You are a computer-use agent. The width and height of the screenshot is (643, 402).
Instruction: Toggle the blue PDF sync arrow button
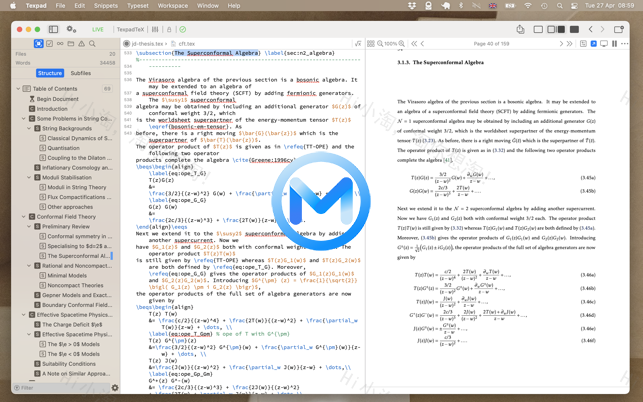point(593,43)
